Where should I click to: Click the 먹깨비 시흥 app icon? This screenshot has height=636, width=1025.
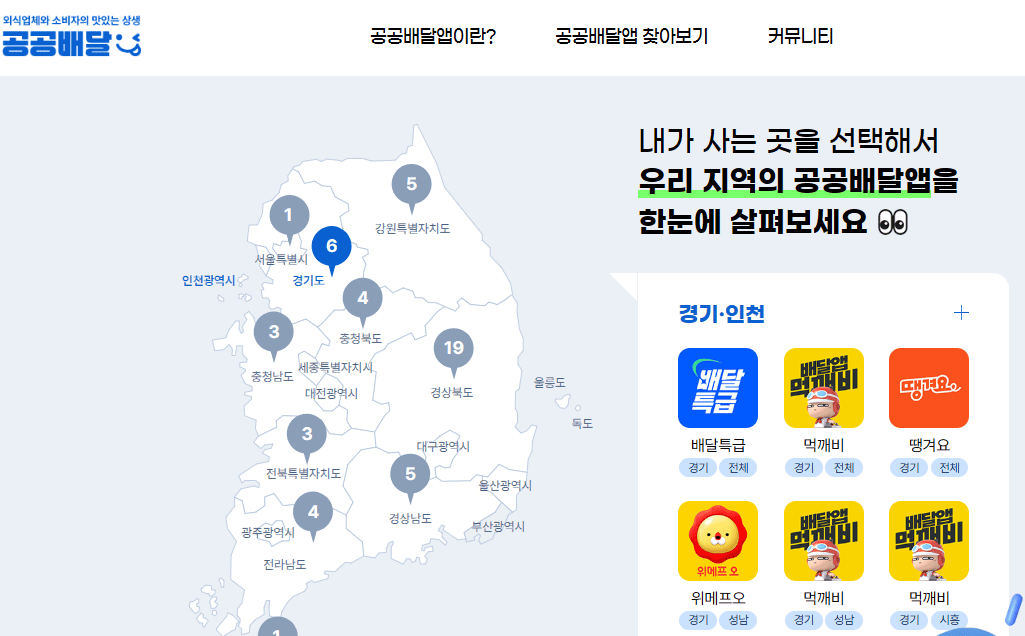pyautogui.click(x=927, y=540)
